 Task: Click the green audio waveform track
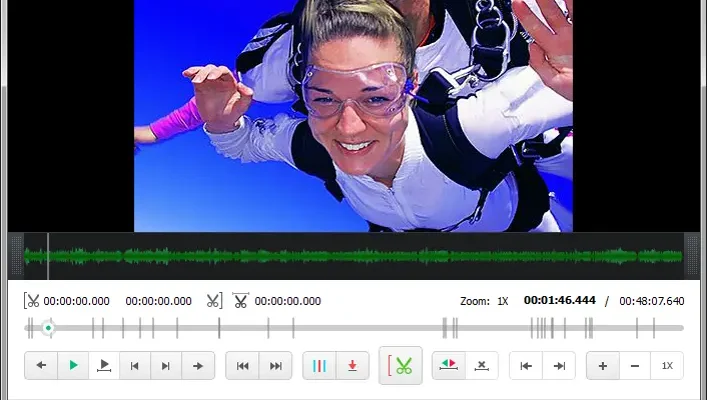(x=354, y=256)
